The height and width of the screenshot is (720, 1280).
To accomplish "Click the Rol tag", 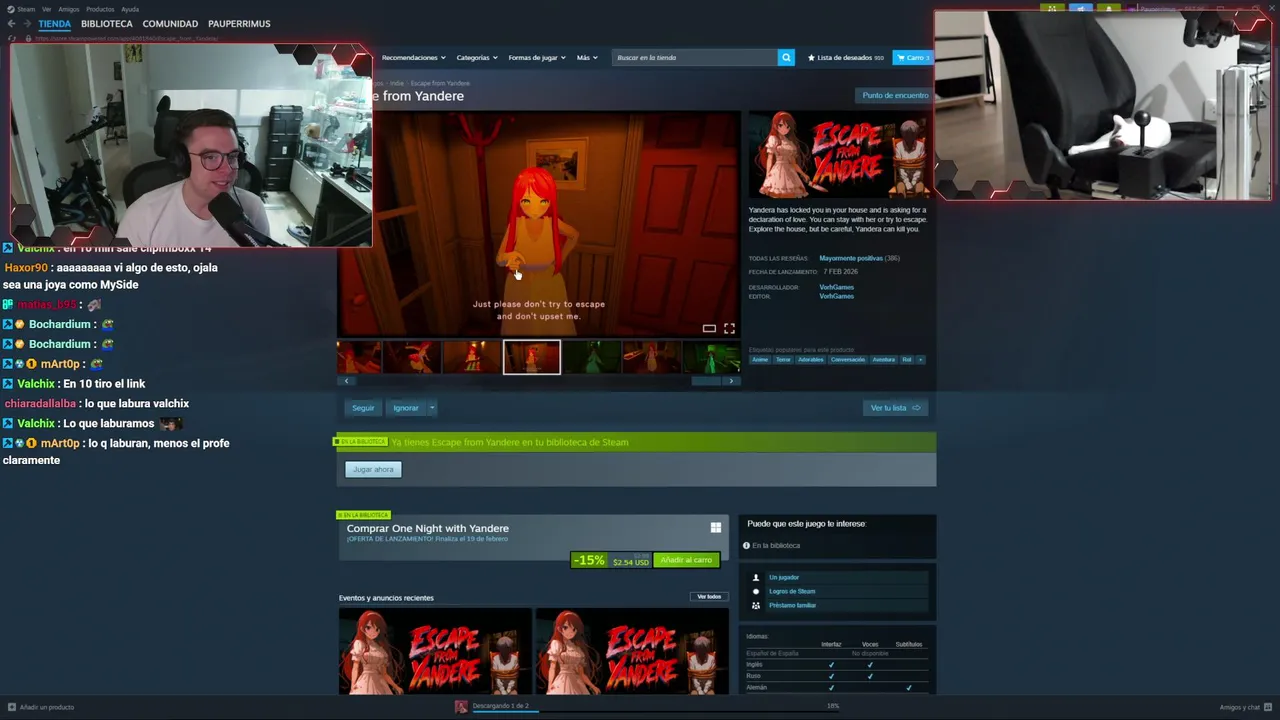I will click(x=907, y=359).
